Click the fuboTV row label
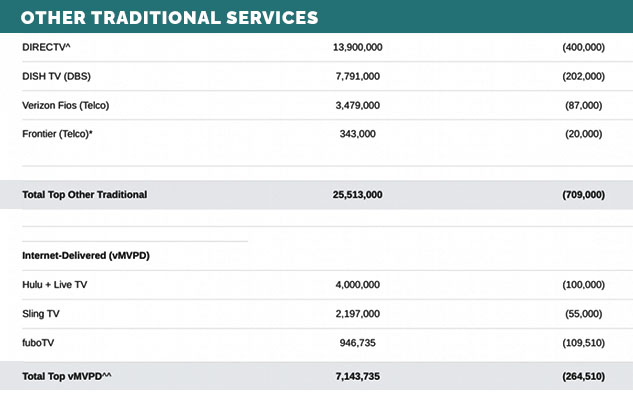Screen dimensions: 633x394 38,343
